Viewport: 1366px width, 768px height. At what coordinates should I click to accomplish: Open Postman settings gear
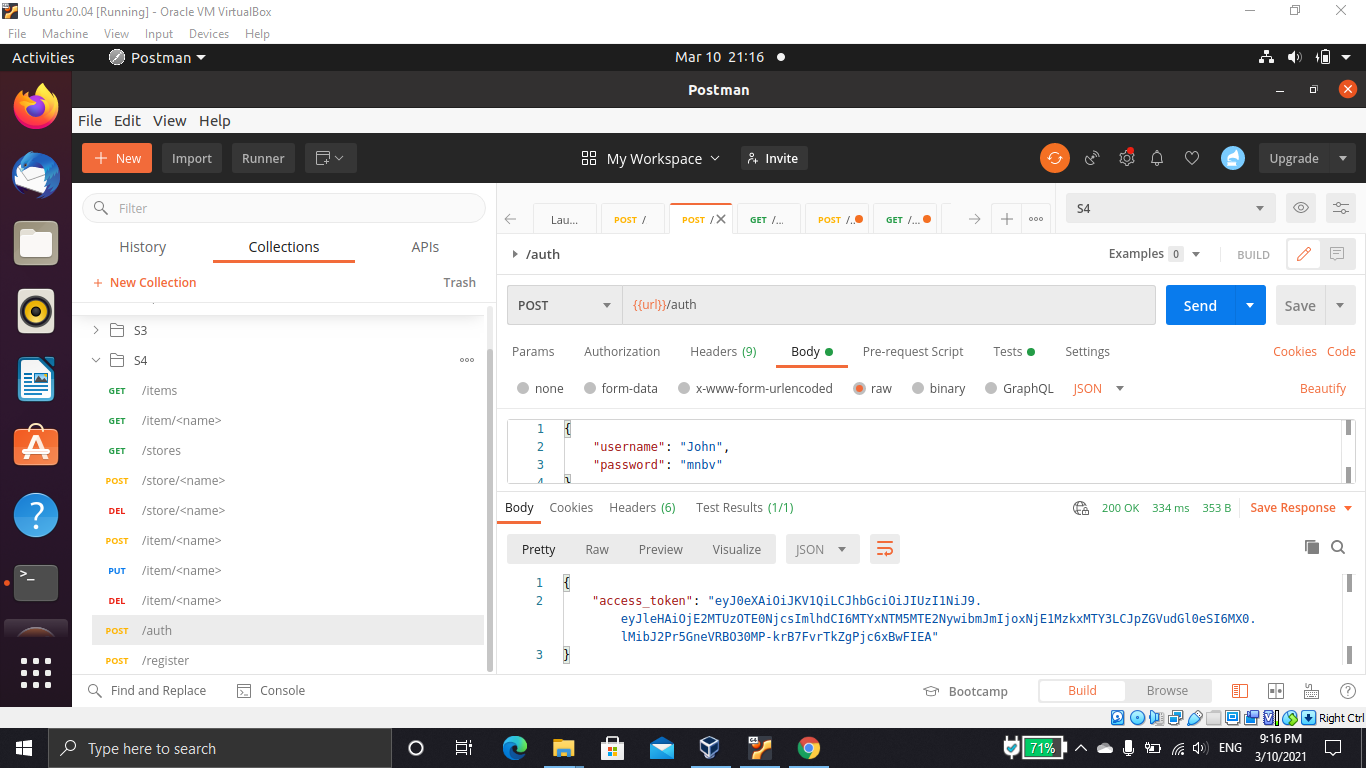coord(1126,158)
